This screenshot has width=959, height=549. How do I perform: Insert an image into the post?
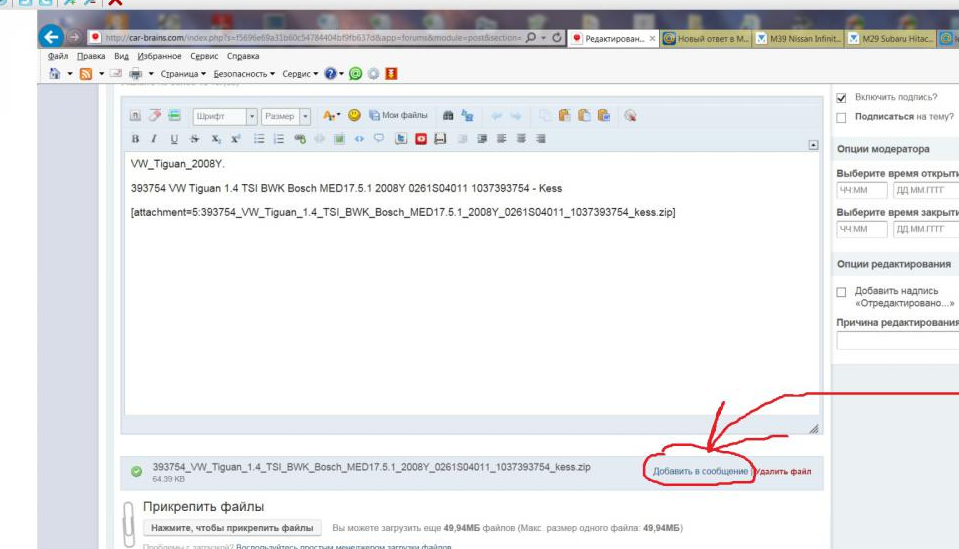339,139
